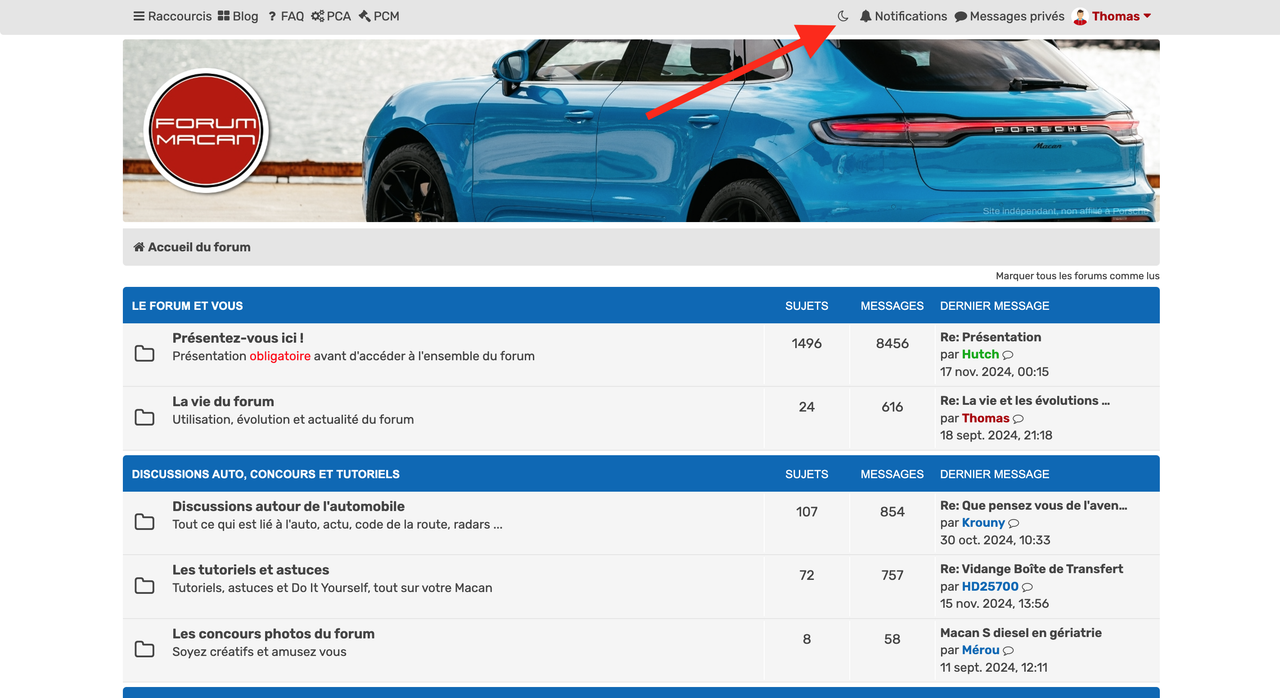
Task: Click the 8456 messages count
Action: pyautogui.click(x=892, y=343)
